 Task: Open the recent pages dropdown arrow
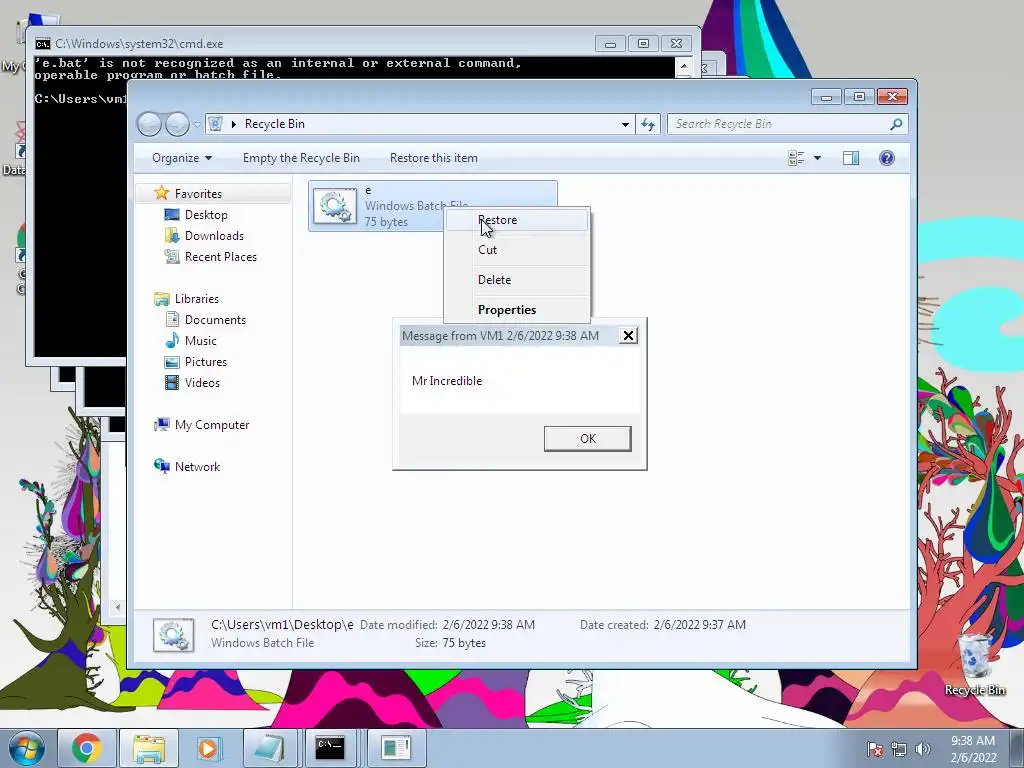click(x=197, y=124)
